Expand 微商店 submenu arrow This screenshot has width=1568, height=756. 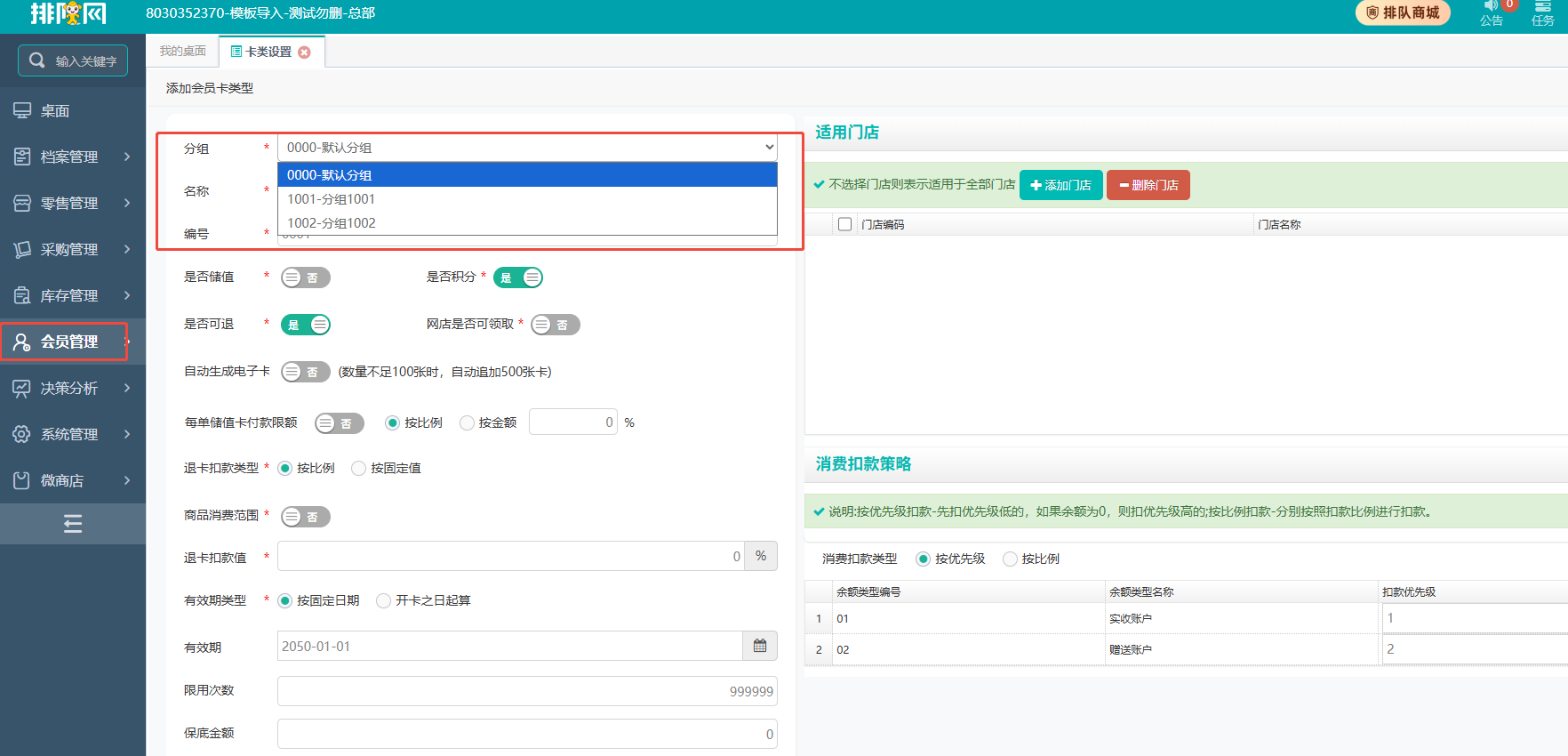127,480
